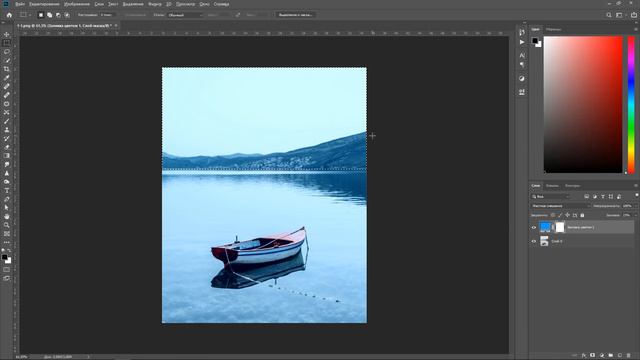Select the Crop tool
The width and height of the screenshot is (640, 360).
[x=7, y=69]
